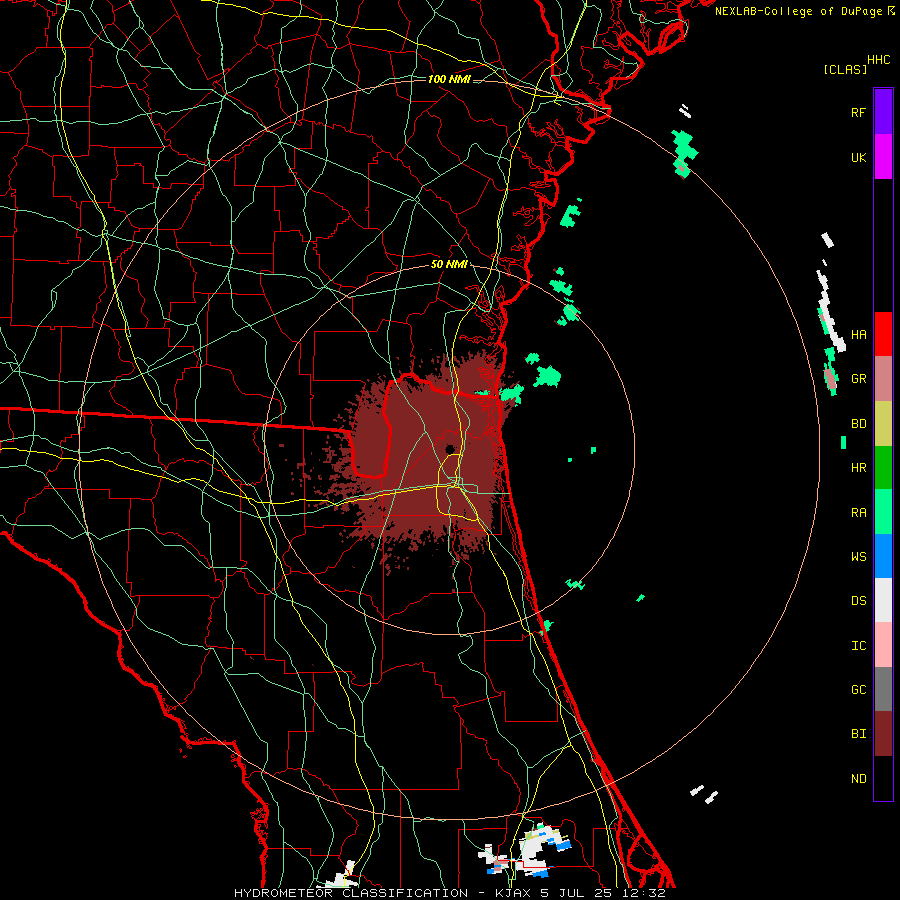900x900 pixels.
Task: Click the 'RF' legend label
Action: 858,112
